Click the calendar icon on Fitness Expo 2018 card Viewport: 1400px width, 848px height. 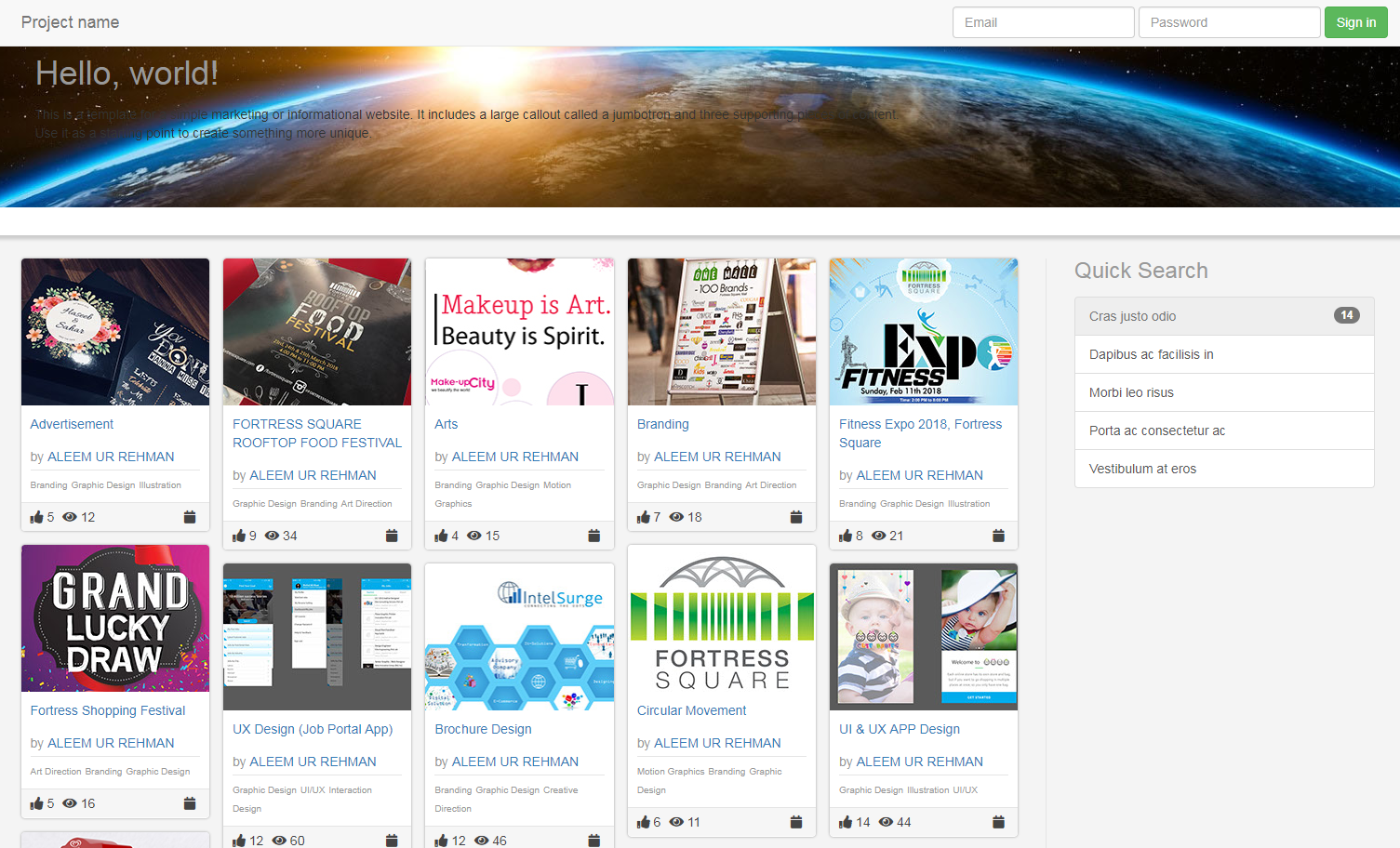point(998,536)
